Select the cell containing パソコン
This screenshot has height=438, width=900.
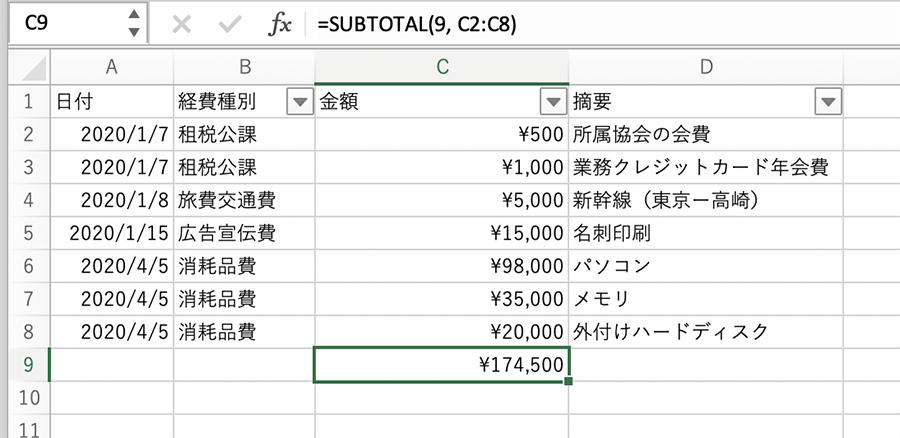[x=706, y=266]
